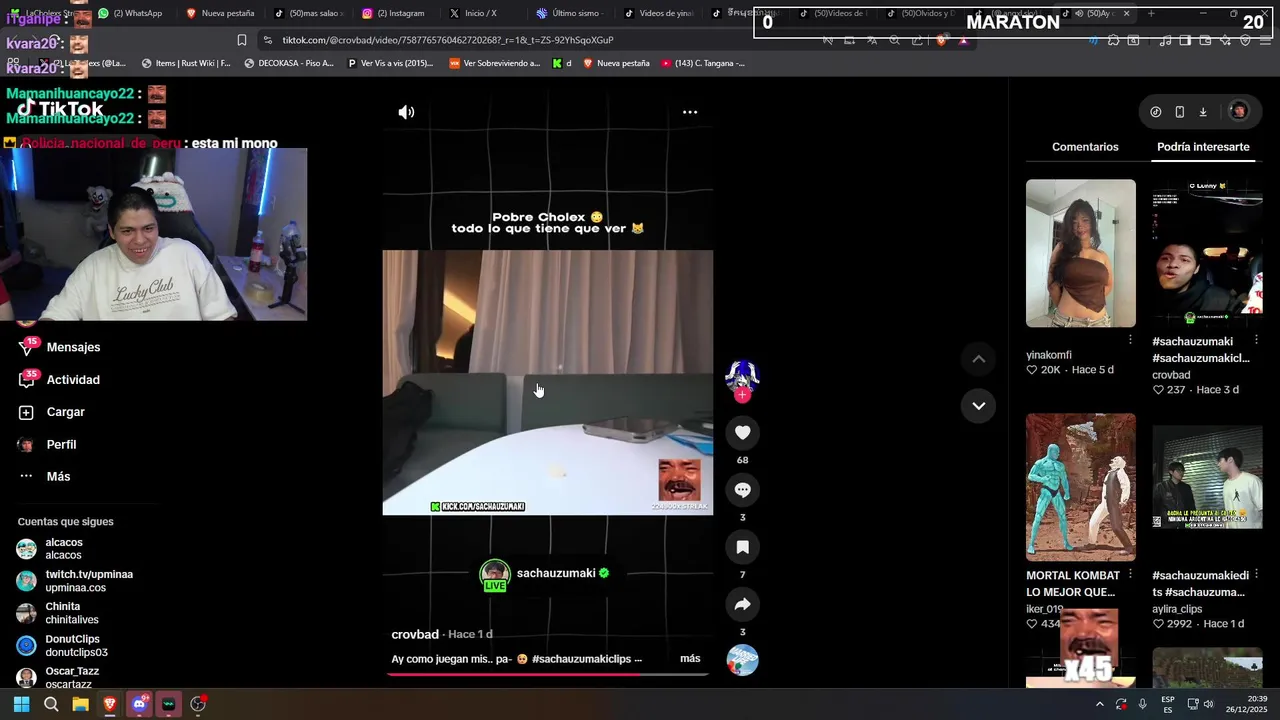Bookmark the page with browser bookmark icon
The height and width of the screenshot is (720, 1280).
click(x=241, y=40)
